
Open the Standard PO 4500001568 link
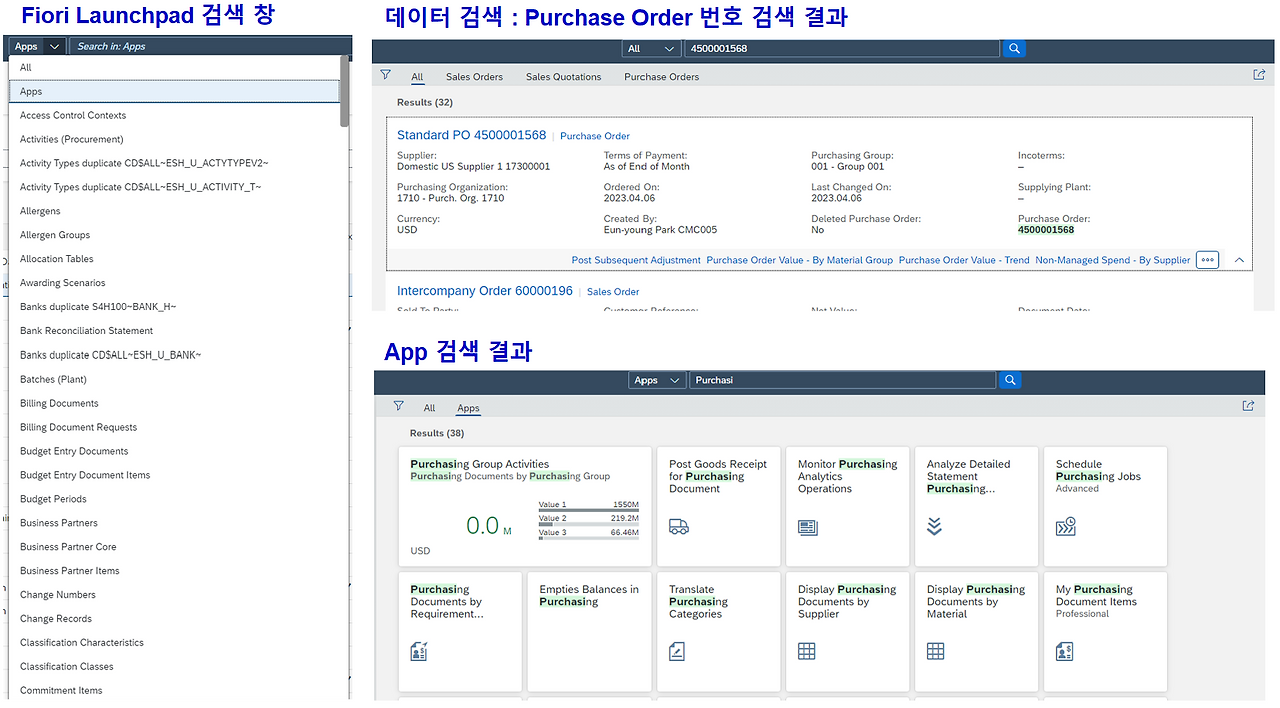471,135
